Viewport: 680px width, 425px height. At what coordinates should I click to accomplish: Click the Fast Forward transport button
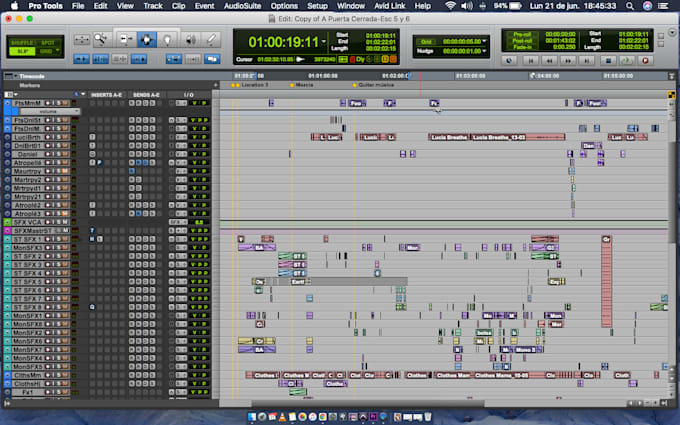click(568, 61)
